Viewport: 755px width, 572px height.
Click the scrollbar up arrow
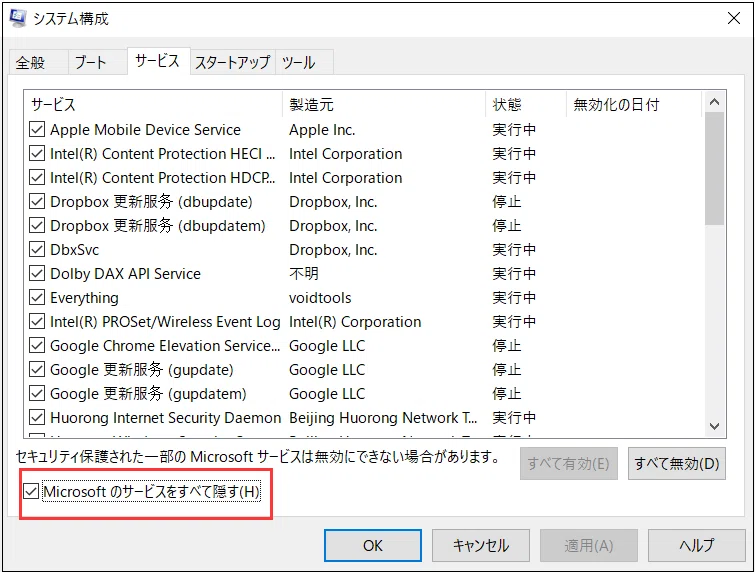click(x=715, y=102)
